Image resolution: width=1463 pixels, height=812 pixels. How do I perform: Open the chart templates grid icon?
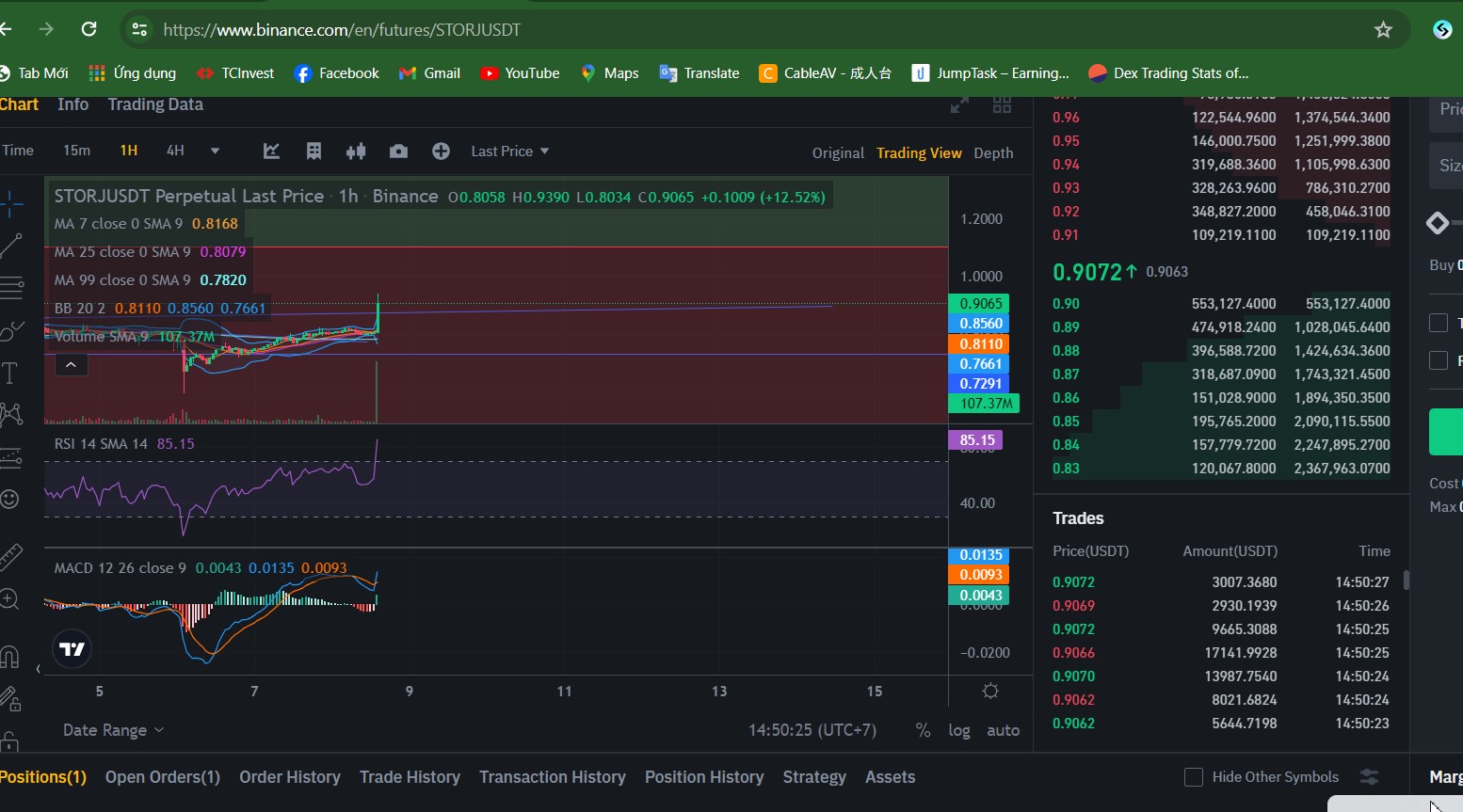pos(314,151)
